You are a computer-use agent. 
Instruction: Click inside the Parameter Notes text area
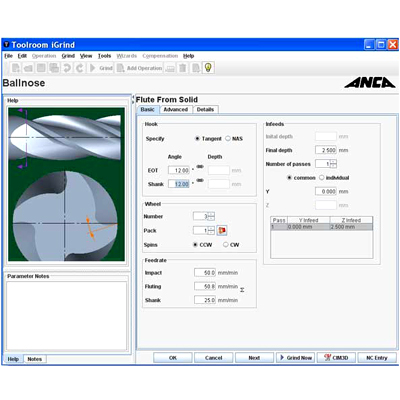click(66, 316)
